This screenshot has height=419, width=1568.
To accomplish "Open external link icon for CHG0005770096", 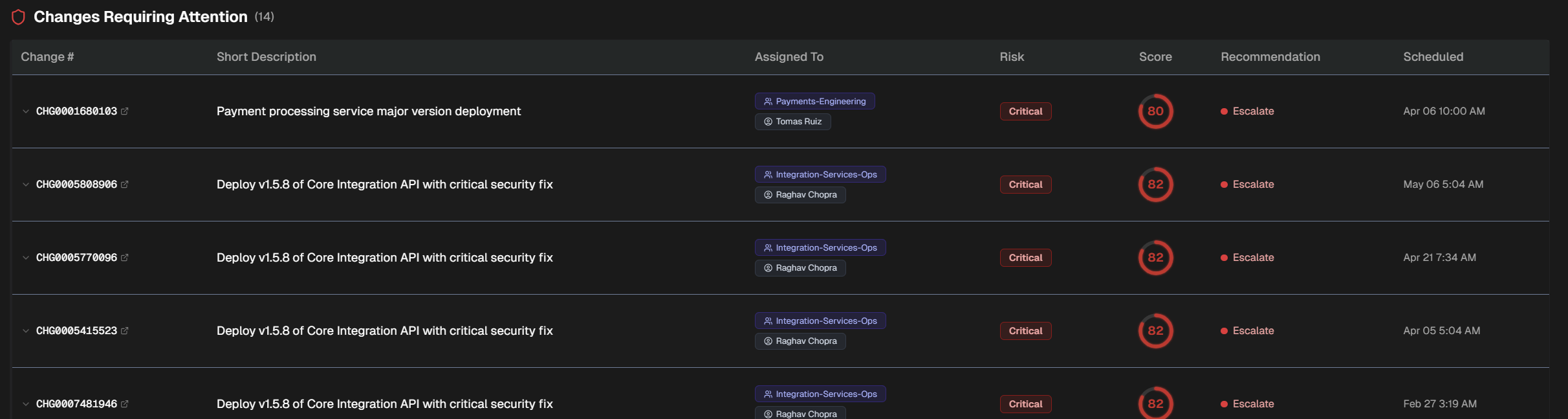I will tap(125, 258).
